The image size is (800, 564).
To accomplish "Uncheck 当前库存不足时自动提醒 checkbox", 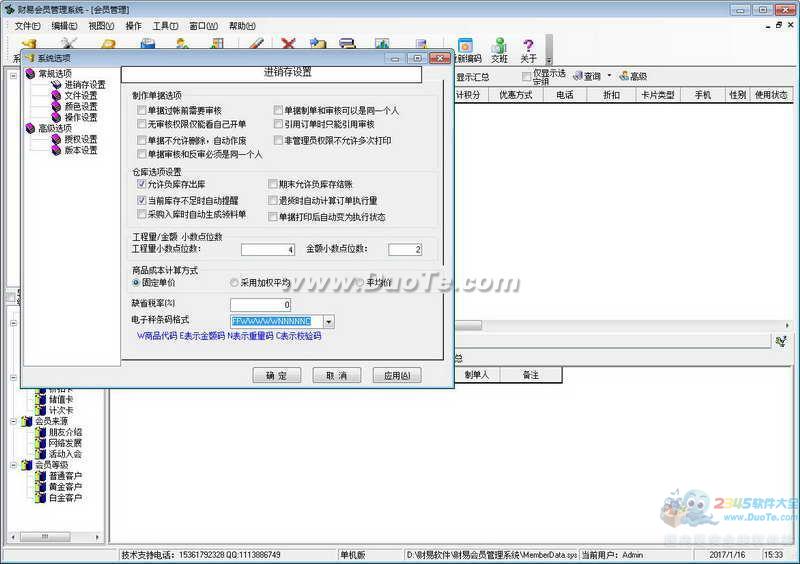I will click(142, 201).
